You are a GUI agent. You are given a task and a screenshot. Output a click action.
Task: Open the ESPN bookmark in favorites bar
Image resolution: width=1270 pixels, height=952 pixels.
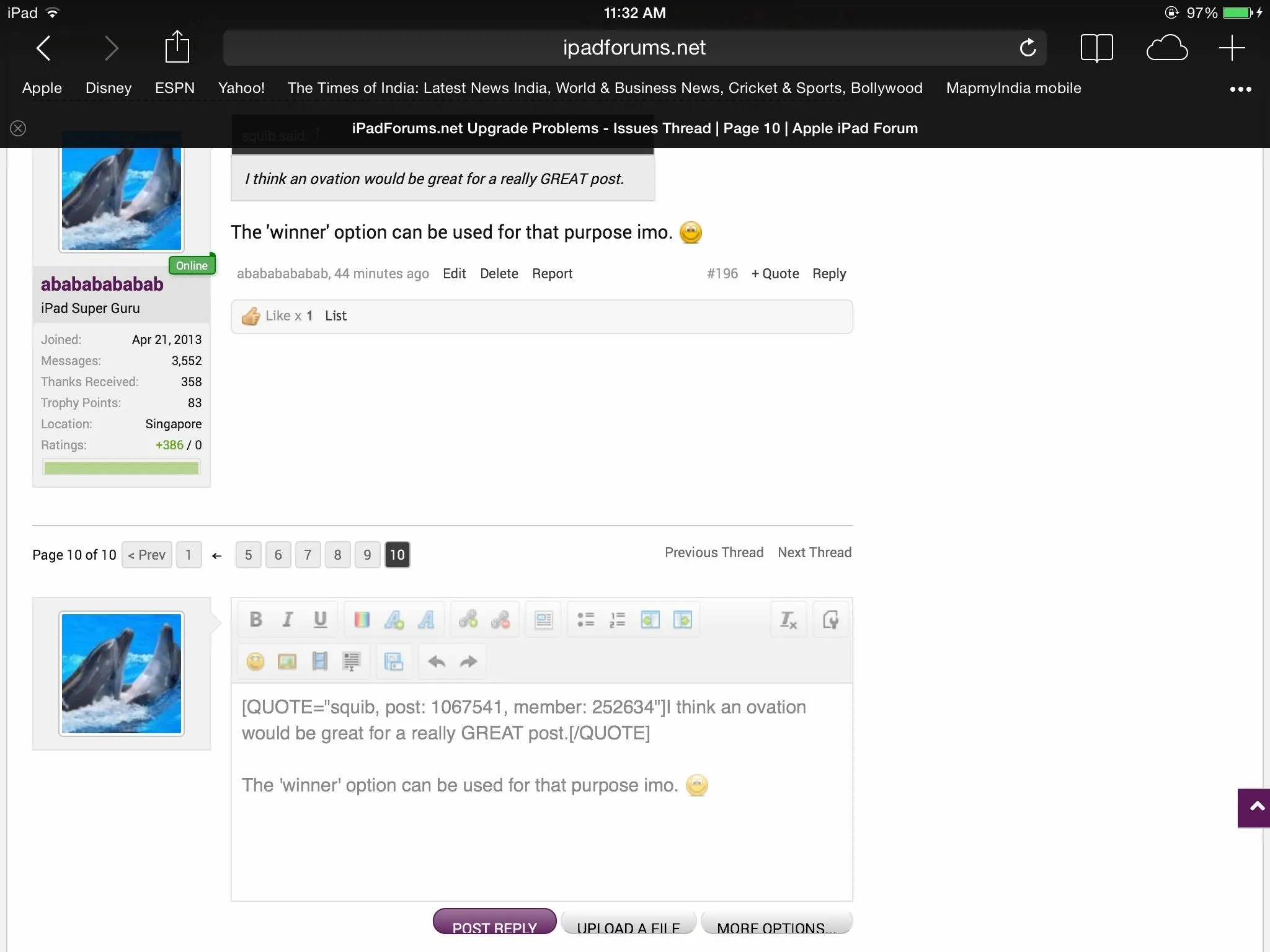[174, 88]
